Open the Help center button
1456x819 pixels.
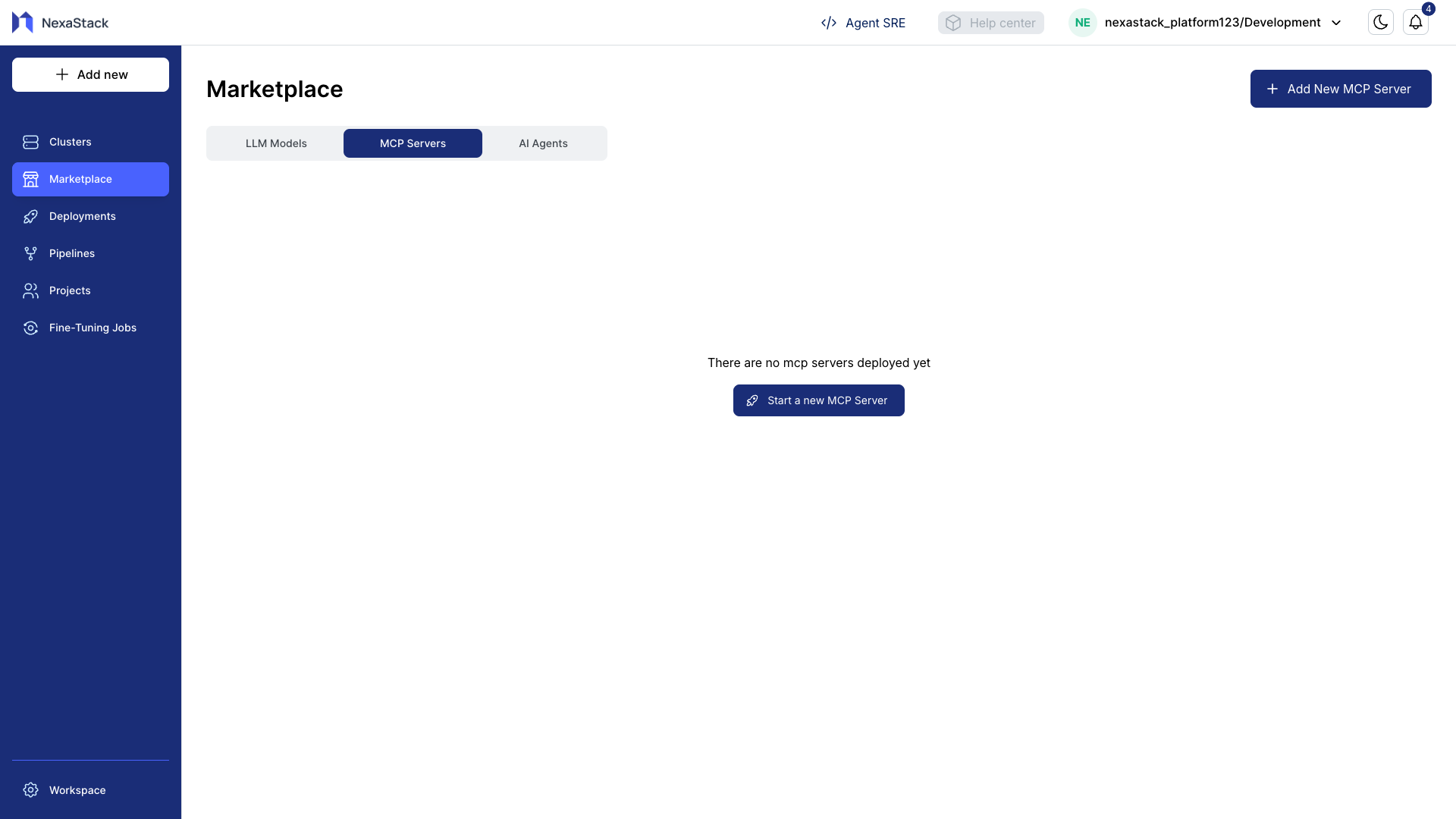pos(990,23)
